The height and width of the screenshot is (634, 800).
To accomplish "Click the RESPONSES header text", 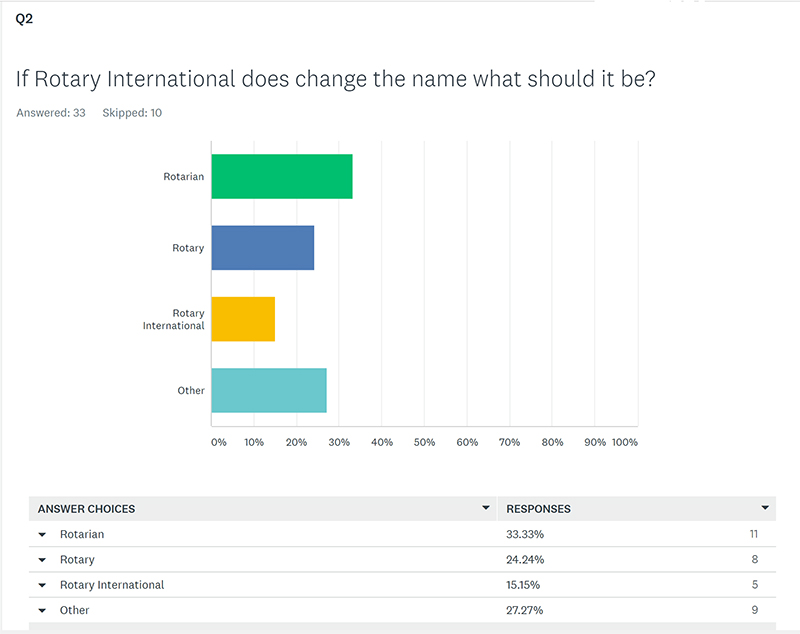I will (538, 509).
